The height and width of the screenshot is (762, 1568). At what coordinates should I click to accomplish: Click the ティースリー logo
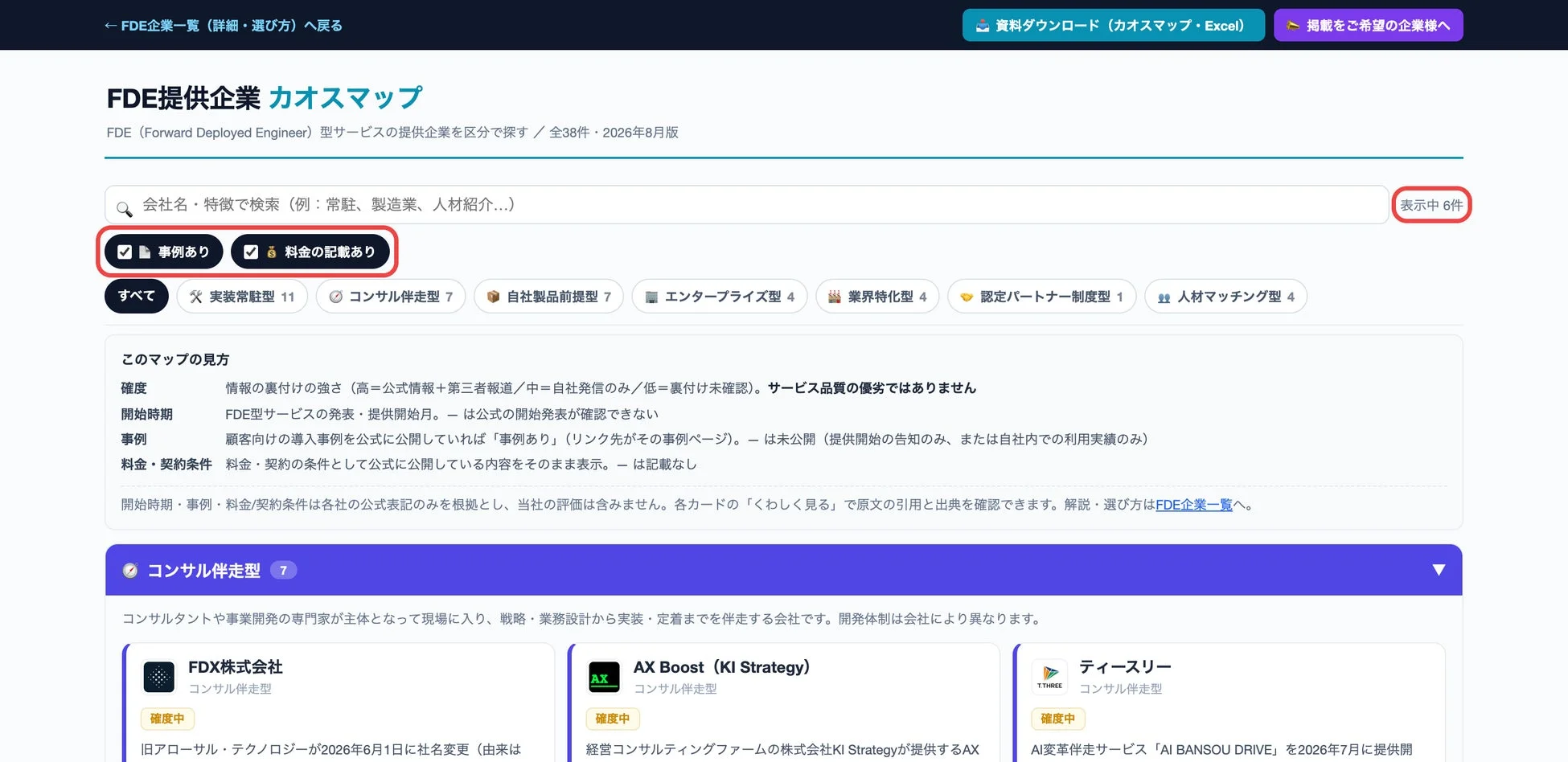tap(1049, 677)
